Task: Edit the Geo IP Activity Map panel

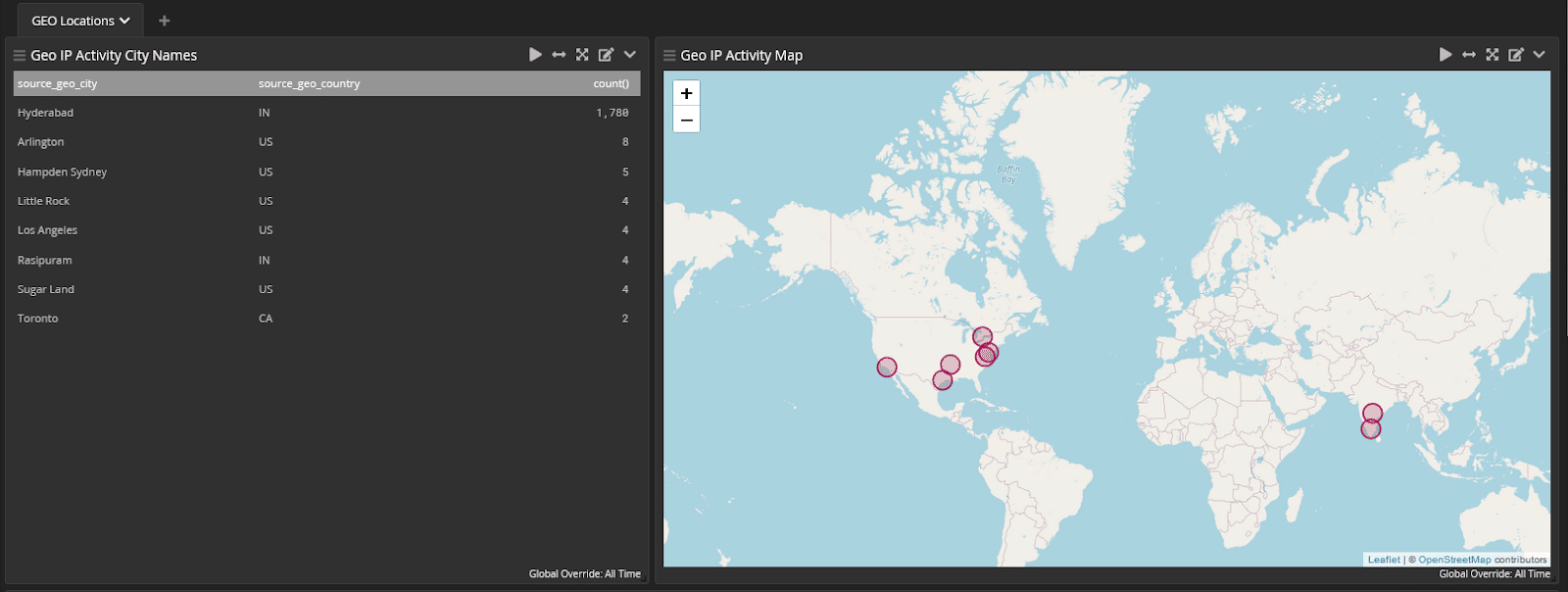Action: pyautogui.click(x=1516, y=55)
